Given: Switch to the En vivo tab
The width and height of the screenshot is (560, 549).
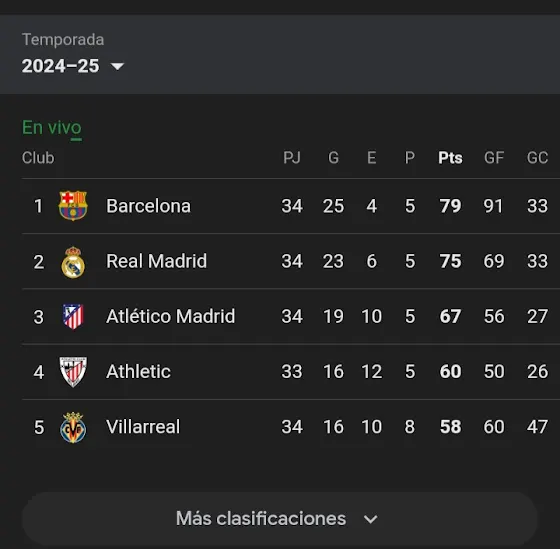Looking at the screenshot, I should [x=52, y=128].
